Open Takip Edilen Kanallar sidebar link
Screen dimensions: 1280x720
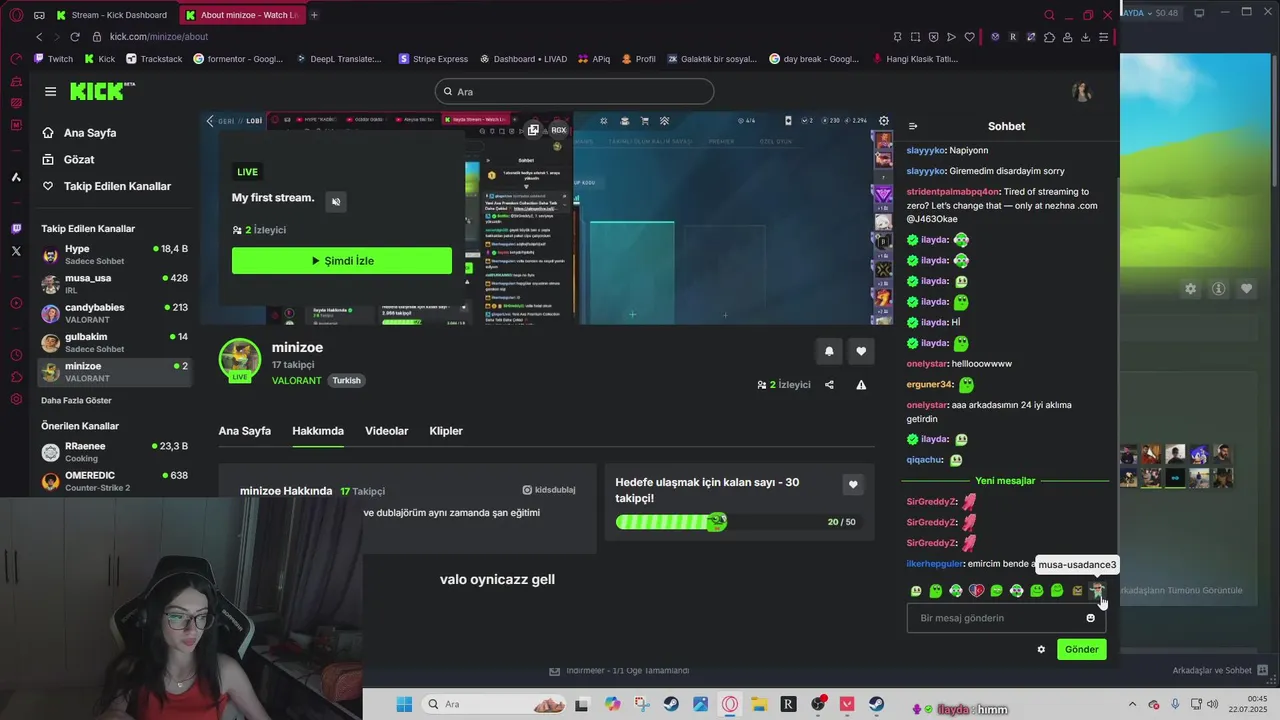coord(117,186)
